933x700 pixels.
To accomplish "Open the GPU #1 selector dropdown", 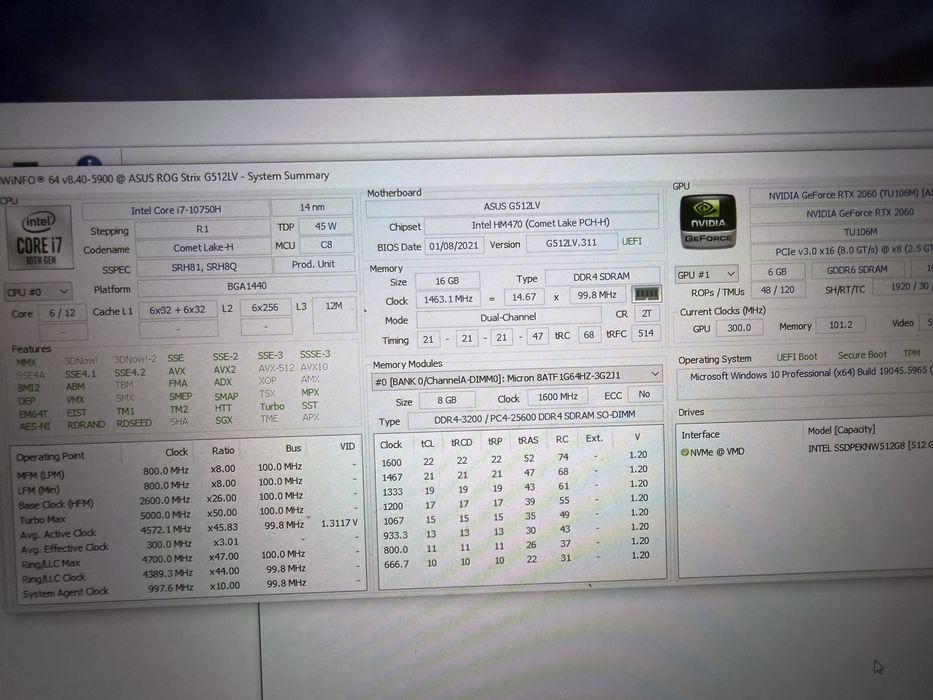I will (x=706, y=274).
